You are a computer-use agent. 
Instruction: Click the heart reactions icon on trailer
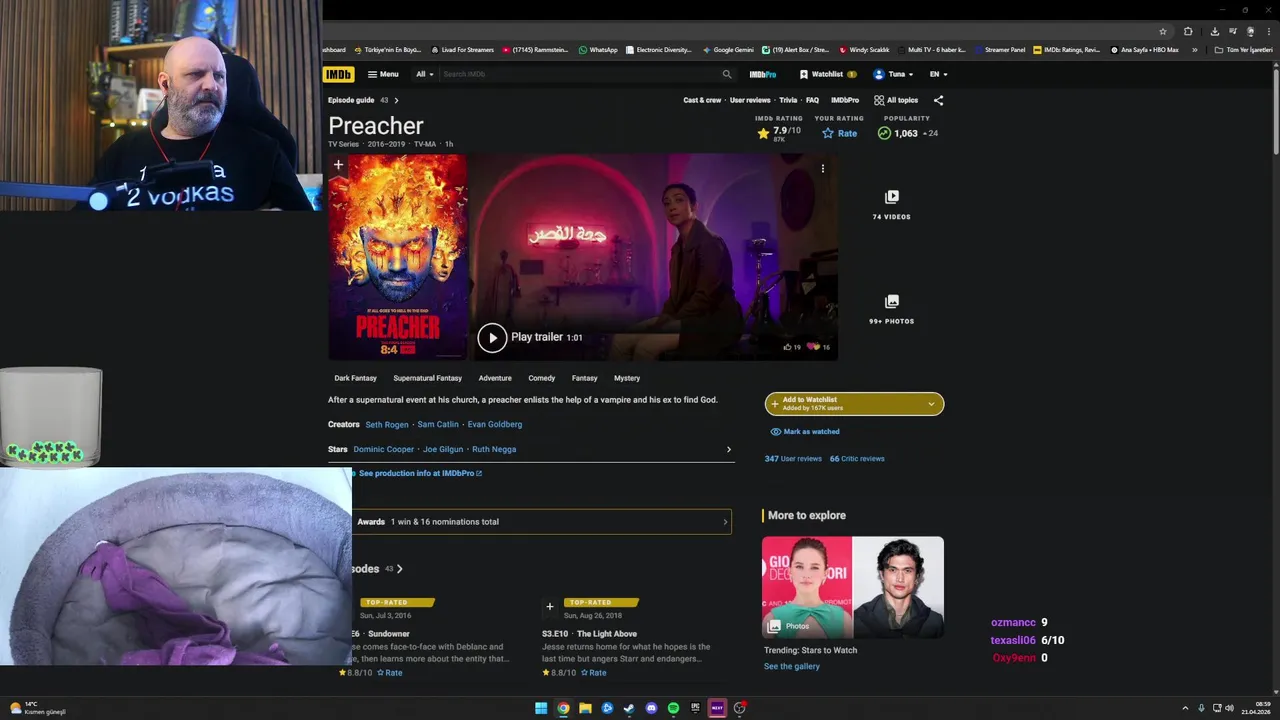click(814, 347)
